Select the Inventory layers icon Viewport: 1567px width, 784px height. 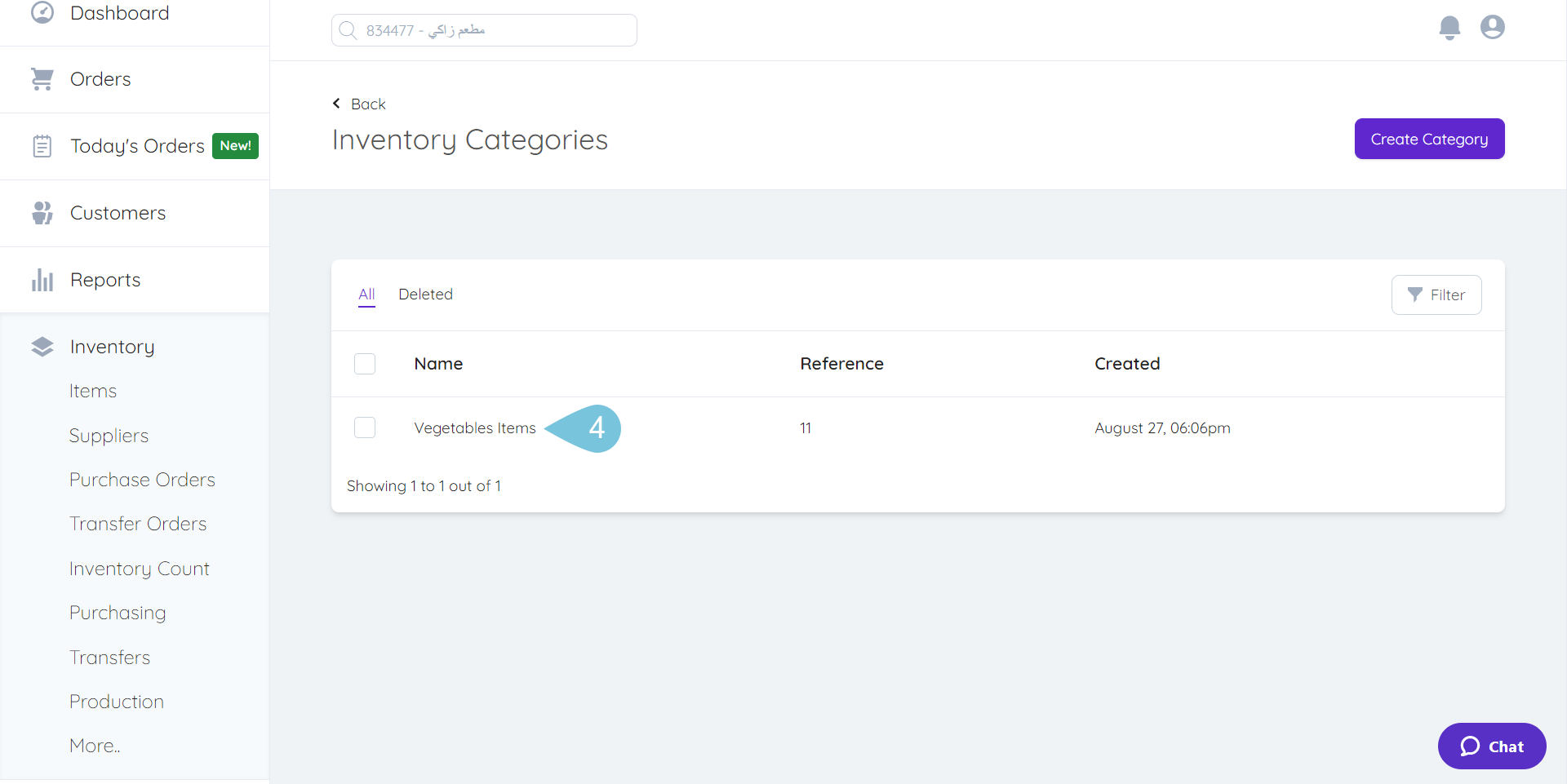tap(42, 346)
